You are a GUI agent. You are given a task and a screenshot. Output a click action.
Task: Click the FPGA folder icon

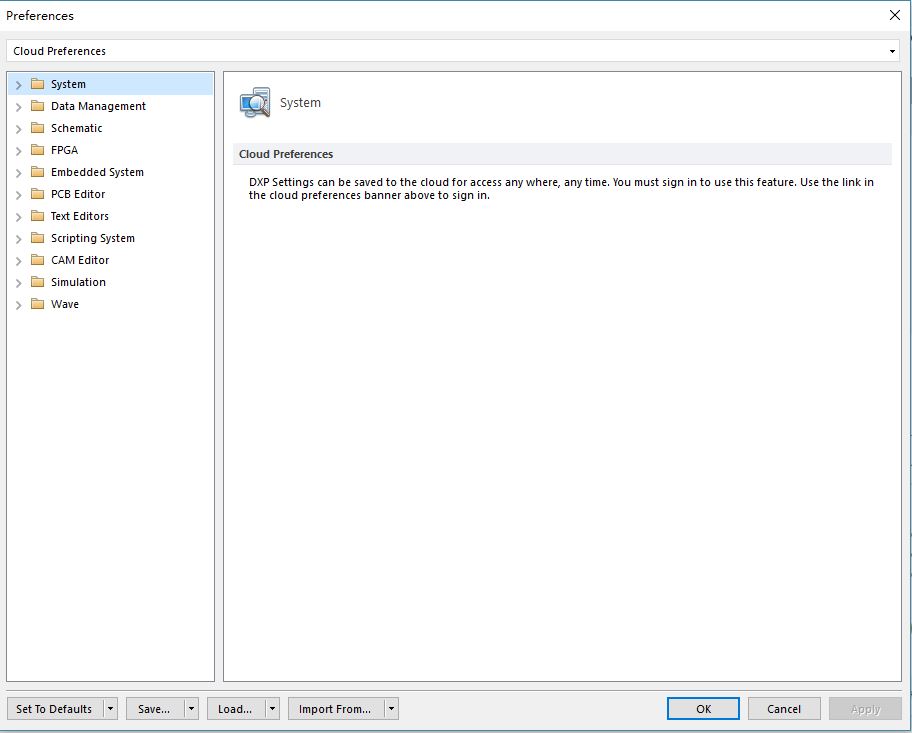(38, 150)
